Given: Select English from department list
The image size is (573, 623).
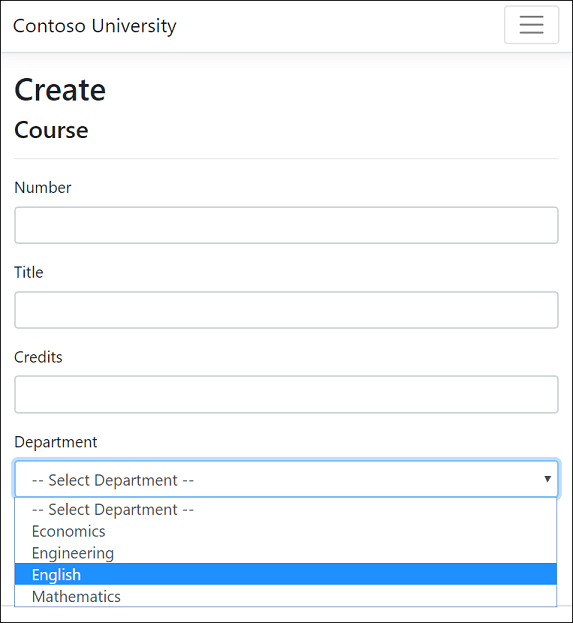Looking at the screenshot, I should point(285,574).
